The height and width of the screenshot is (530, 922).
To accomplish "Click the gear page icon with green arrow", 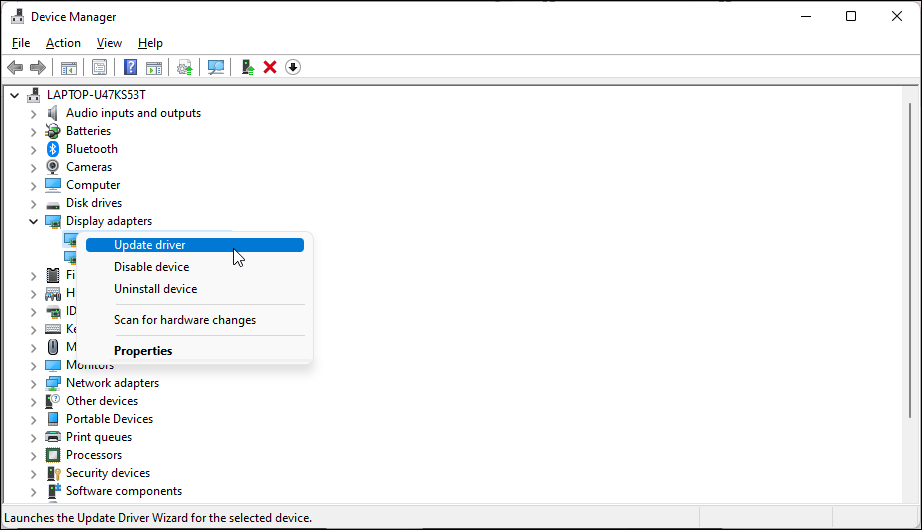I will 185,68.
